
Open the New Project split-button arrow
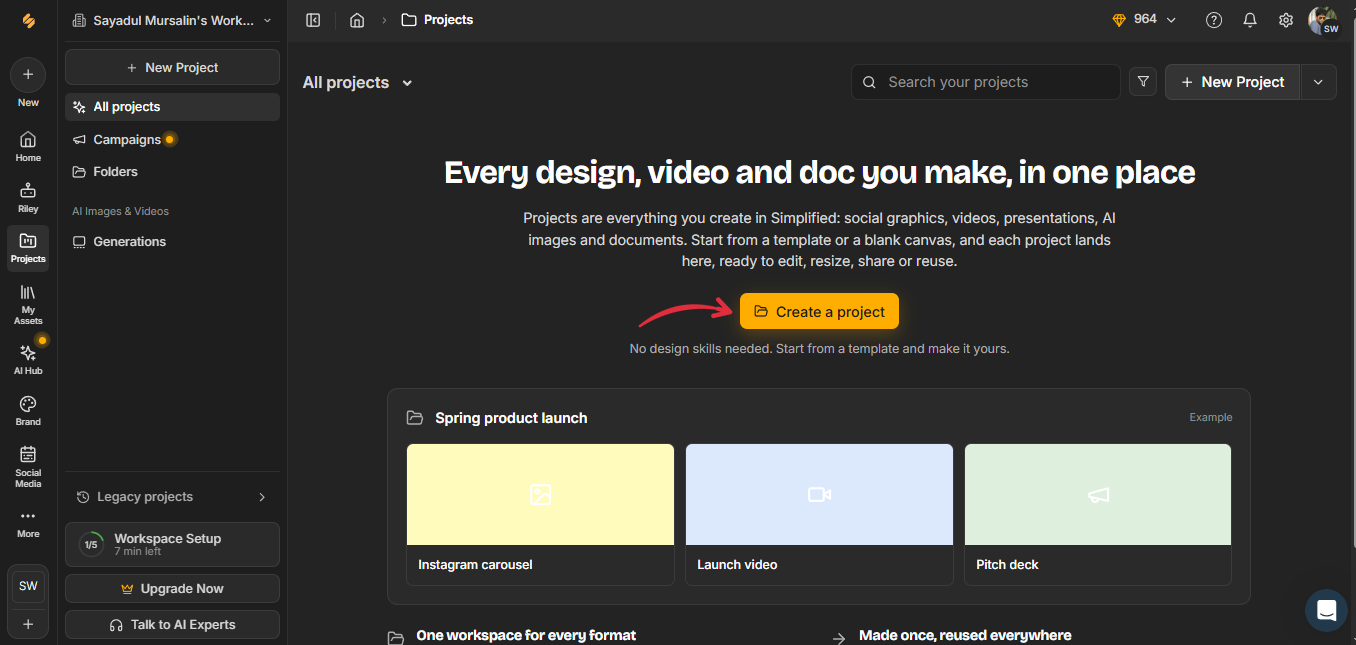point(1318,82)
